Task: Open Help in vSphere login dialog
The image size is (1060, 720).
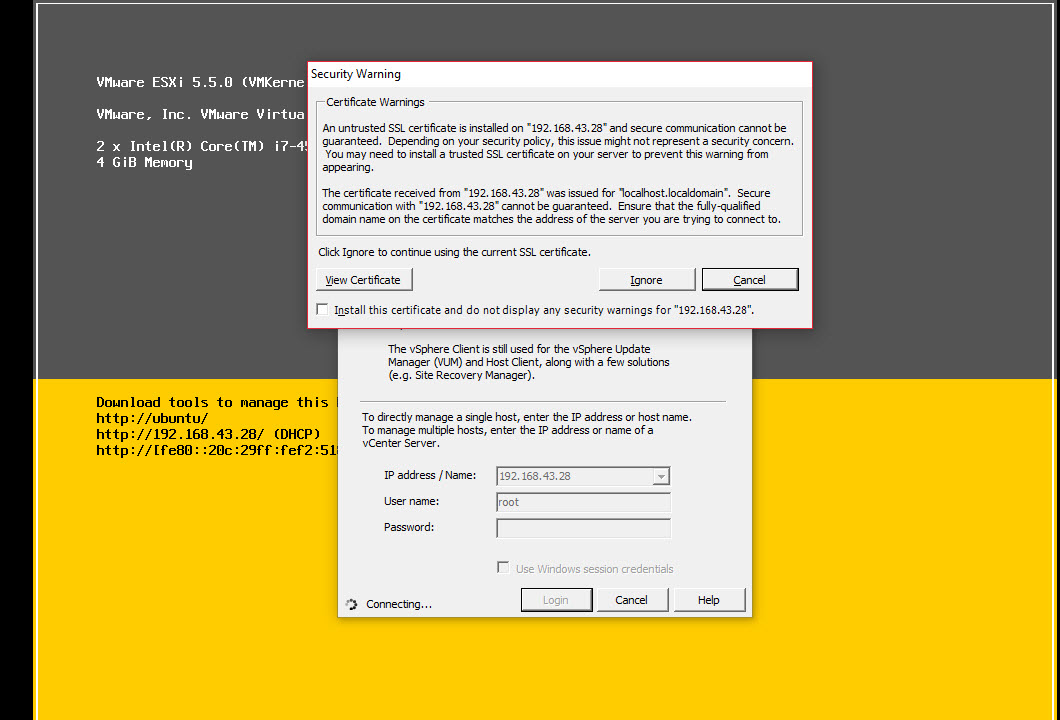Action: 709,600
